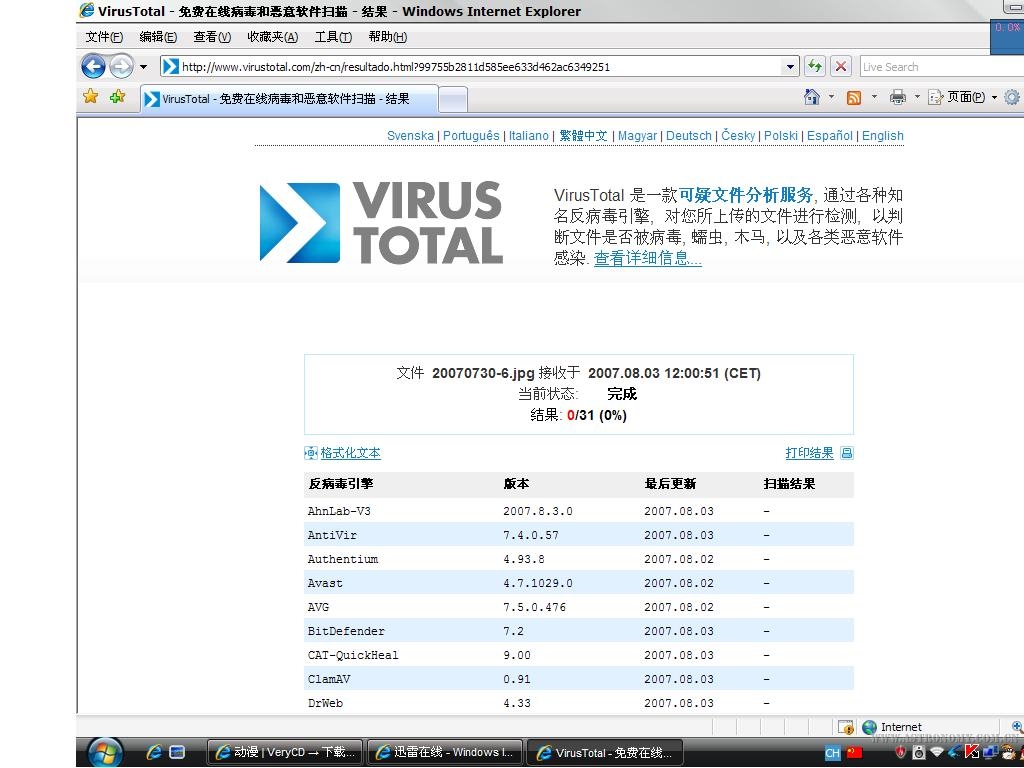
Task: Click the red shield tray icon
Action: click(901, 753)
